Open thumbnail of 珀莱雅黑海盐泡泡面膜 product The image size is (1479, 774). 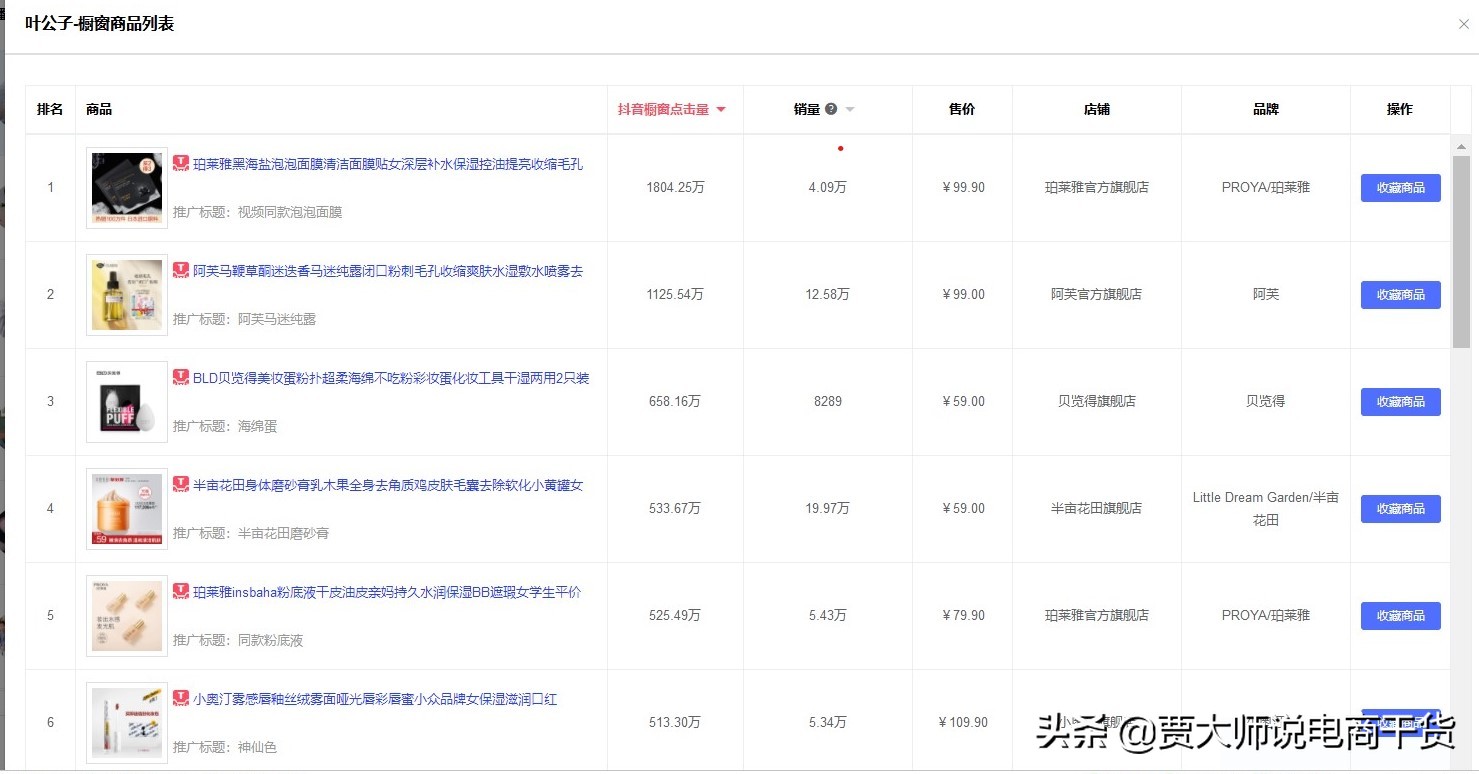(127, 188)
